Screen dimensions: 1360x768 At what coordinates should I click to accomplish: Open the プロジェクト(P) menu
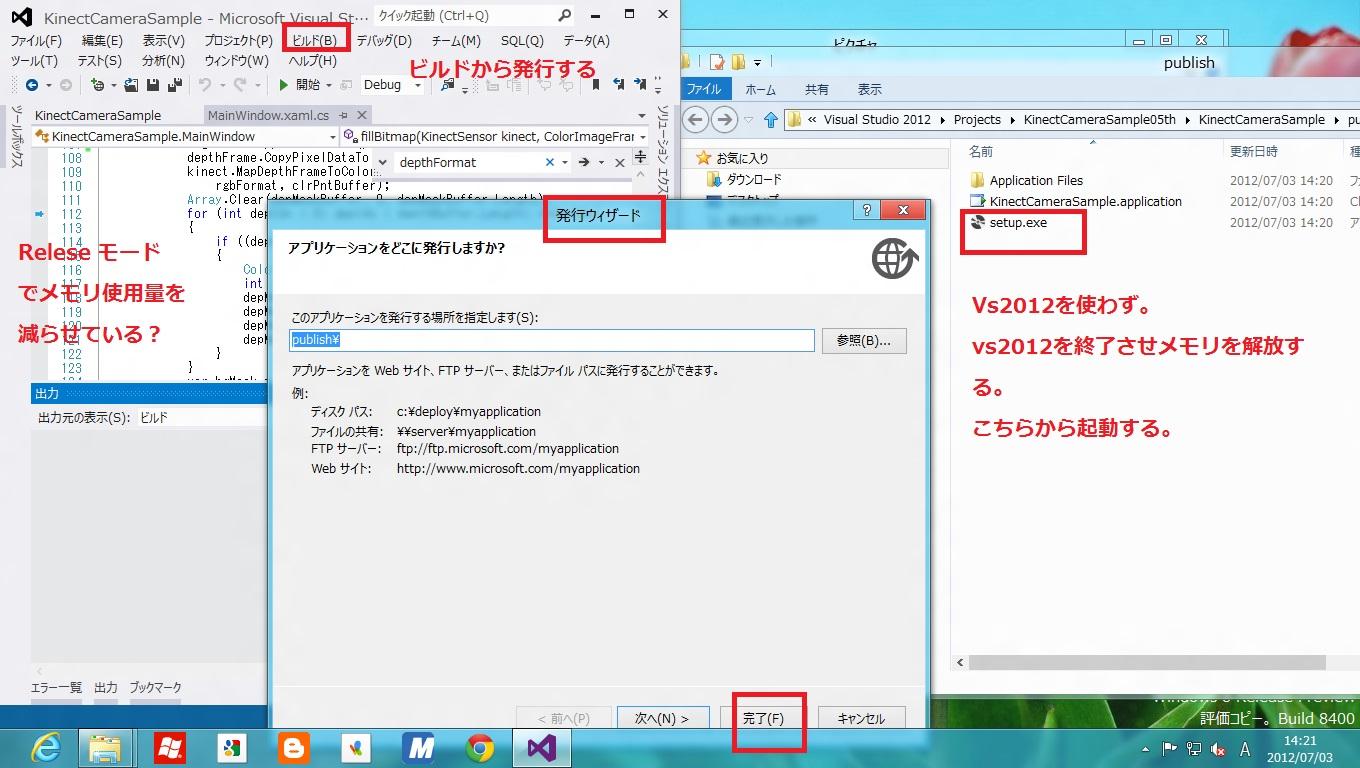(x=238, y=41)
